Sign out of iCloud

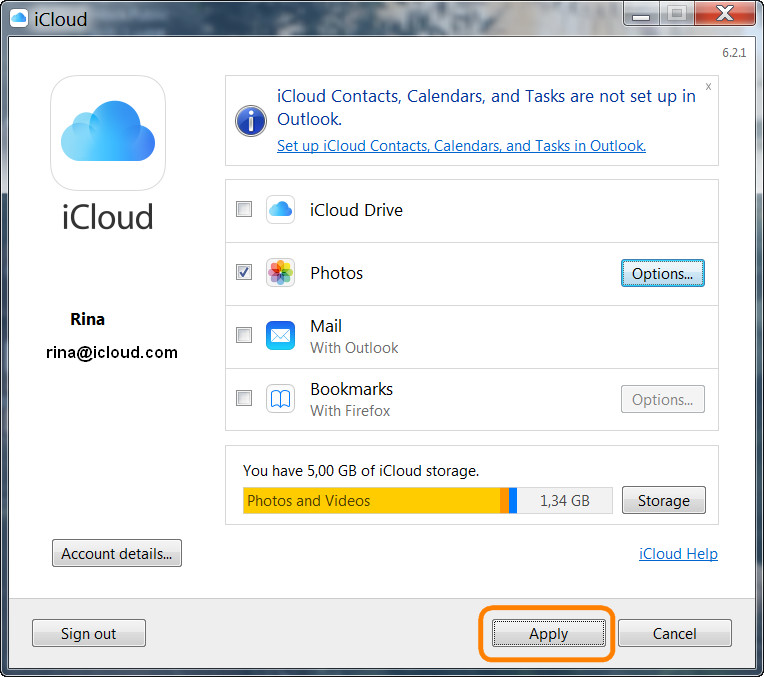click(89, 633)
